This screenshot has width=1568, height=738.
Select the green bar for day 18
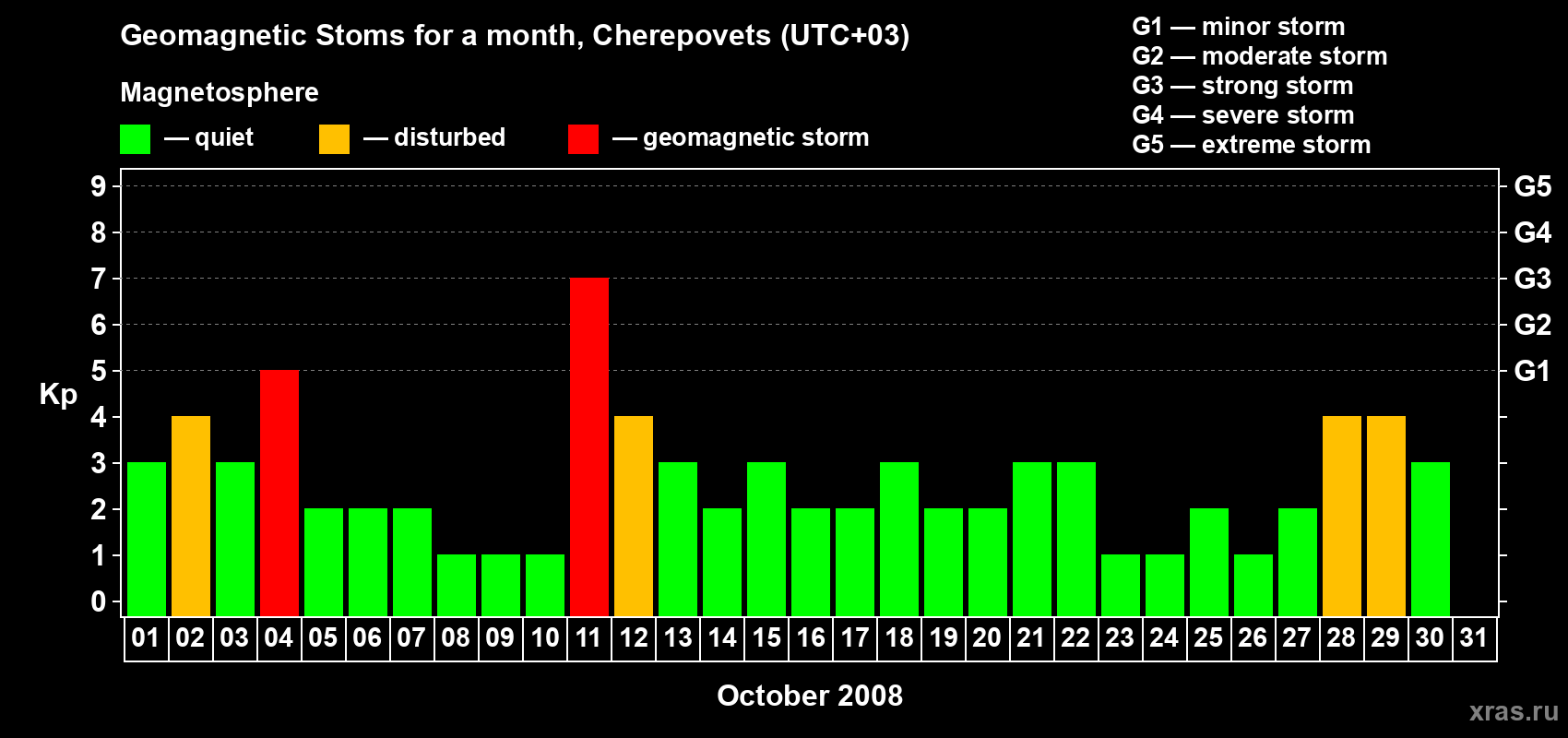coord(899,539)
